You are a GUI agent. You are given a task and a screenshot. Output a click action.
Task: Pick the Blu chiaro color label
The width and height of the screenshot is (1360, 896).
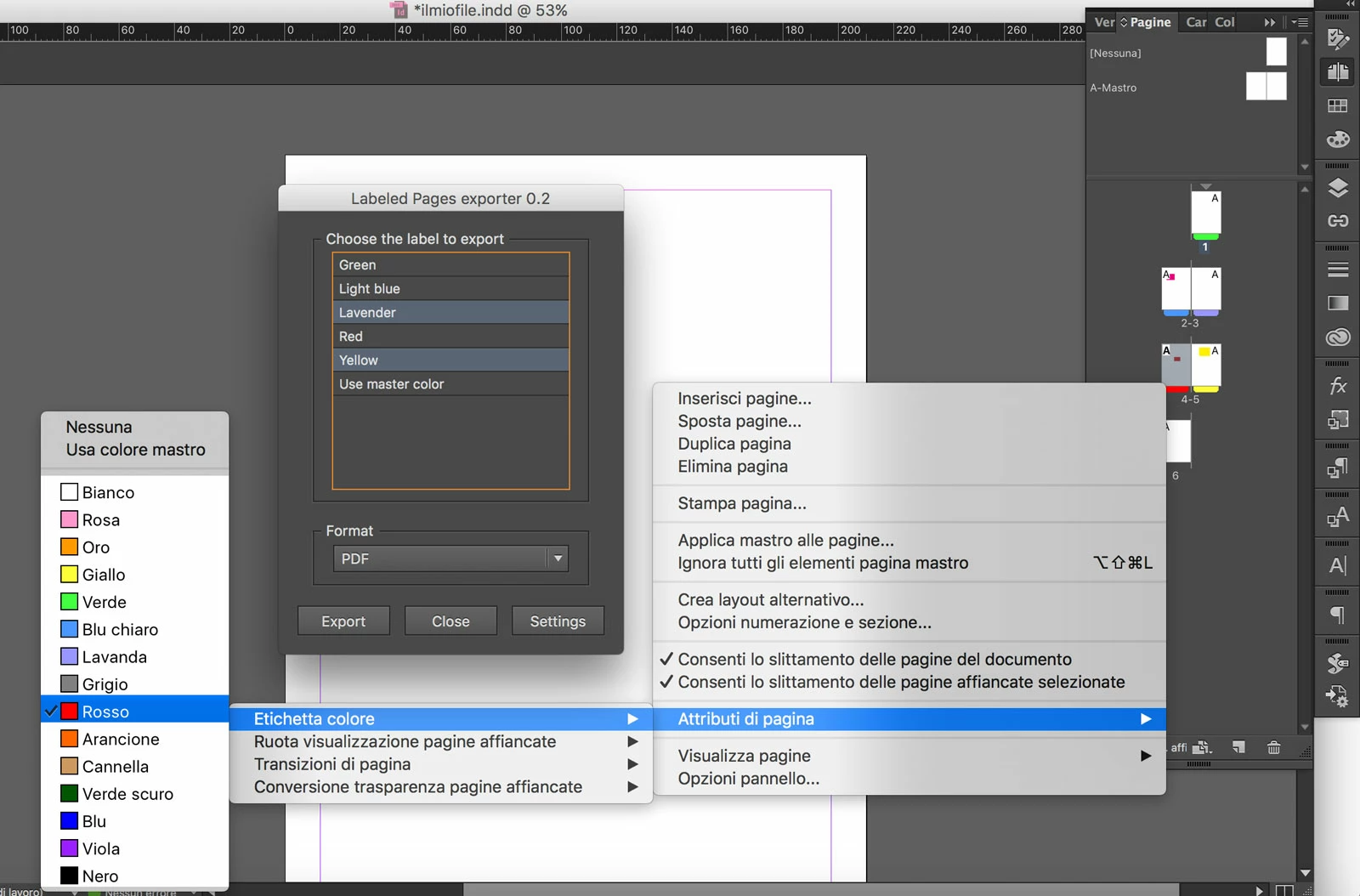tap(135, 630)
